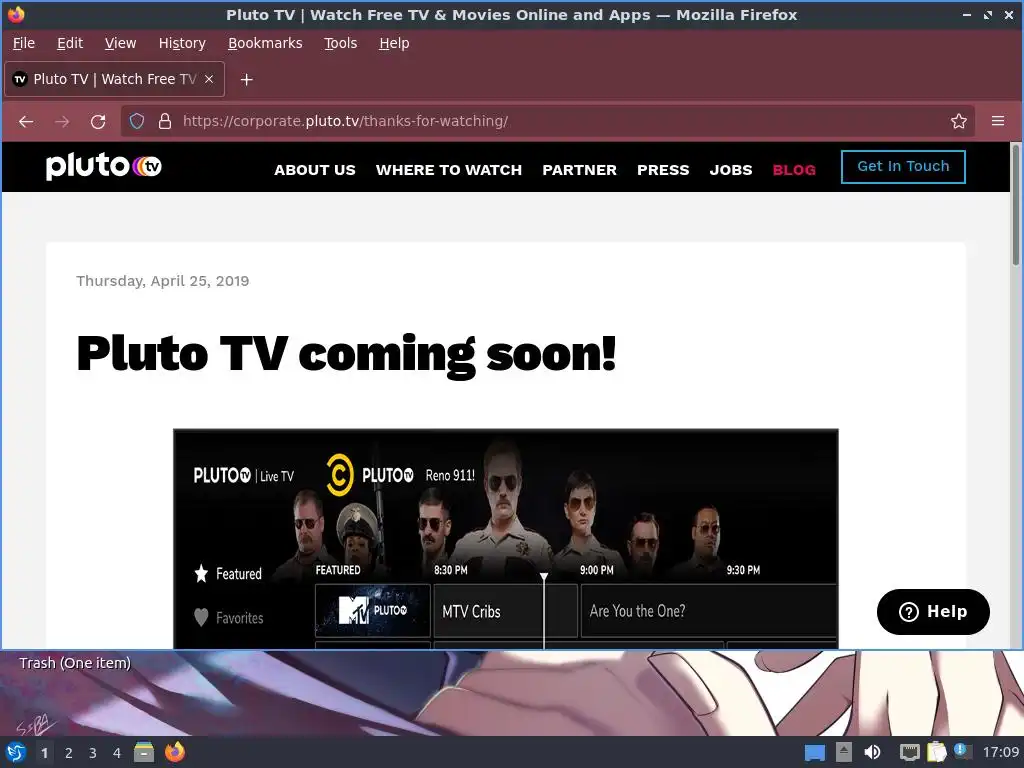This screenshot has width=1024, height=768.
Task: Click the date Thursday, April 25, 2019
Action: (163, 281)
